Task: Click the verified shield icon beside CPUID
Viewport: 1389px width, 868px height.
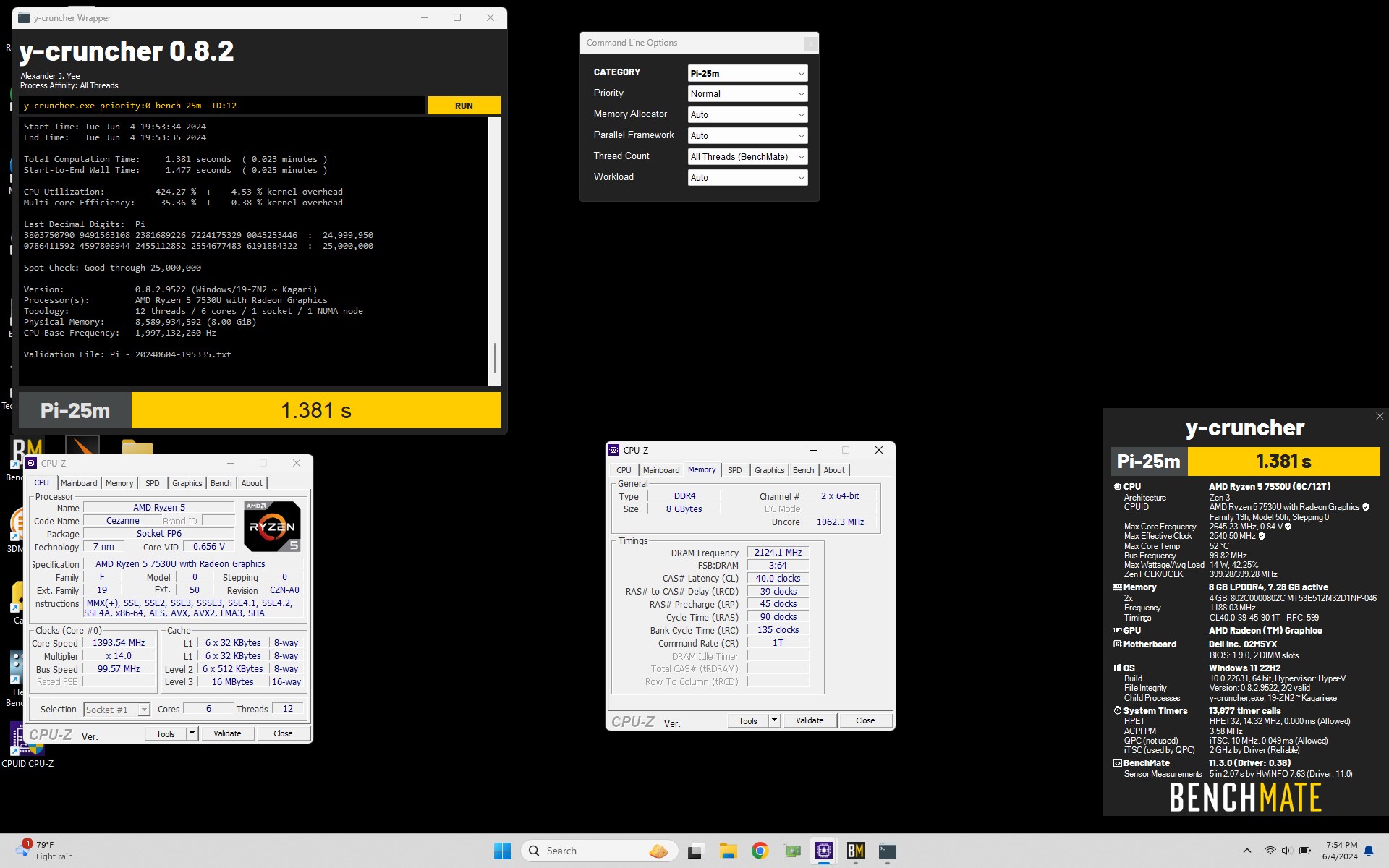Action: [x=1366, y=508]
